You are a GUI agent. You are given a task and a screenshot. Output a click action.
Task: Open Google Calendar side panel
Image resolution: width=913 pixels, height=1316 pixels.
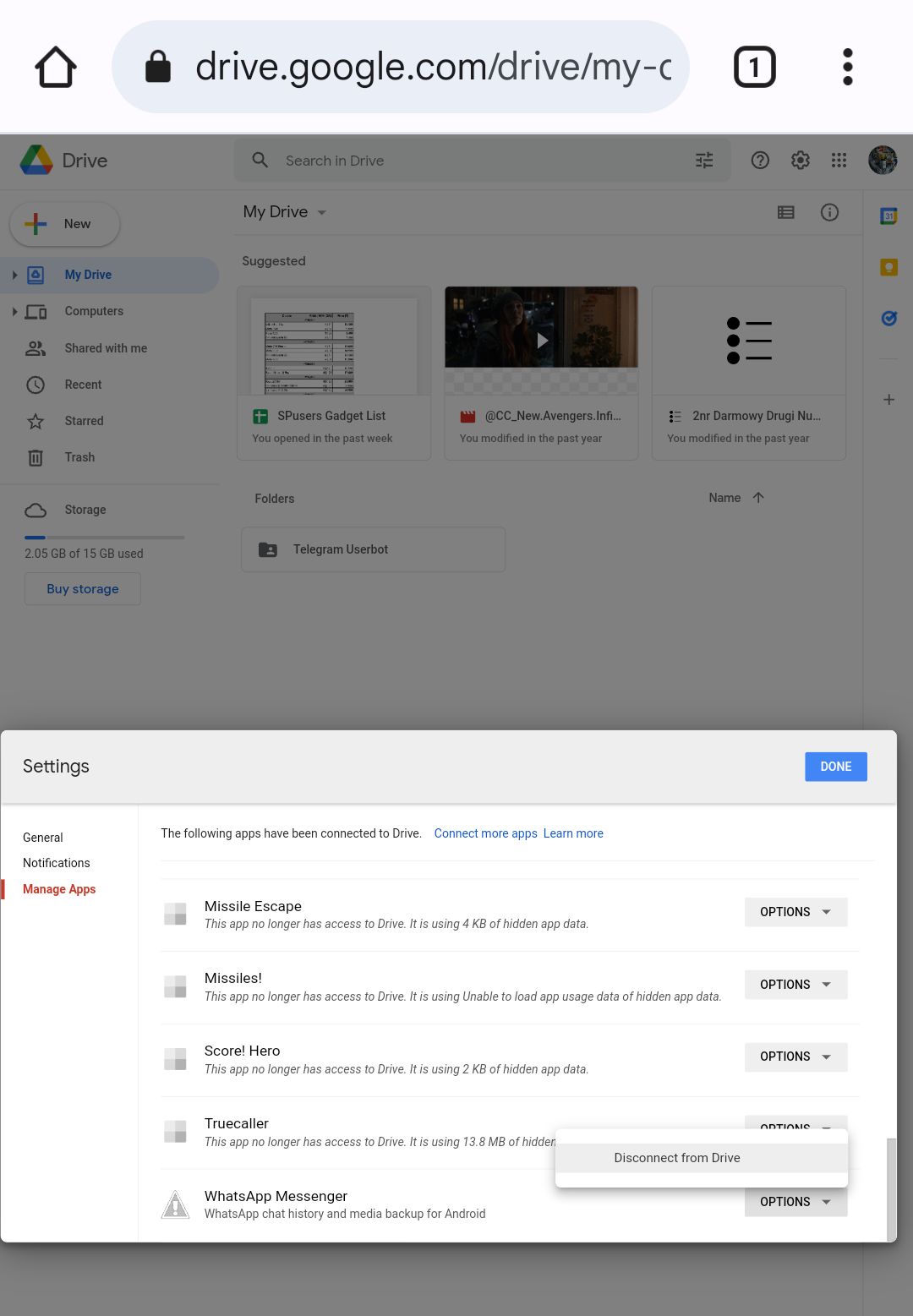[x=888, y=216]
